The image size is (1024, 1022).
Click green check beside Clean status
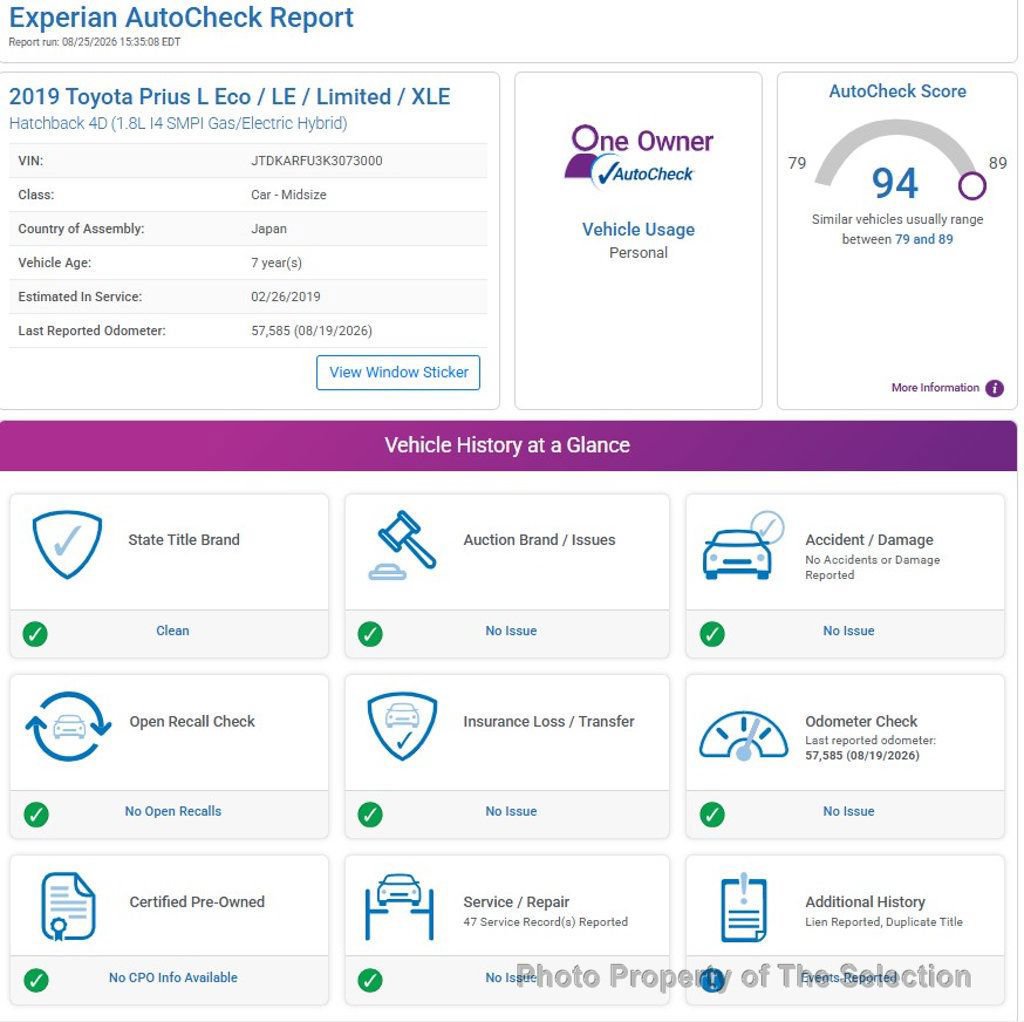pos(35,633)
